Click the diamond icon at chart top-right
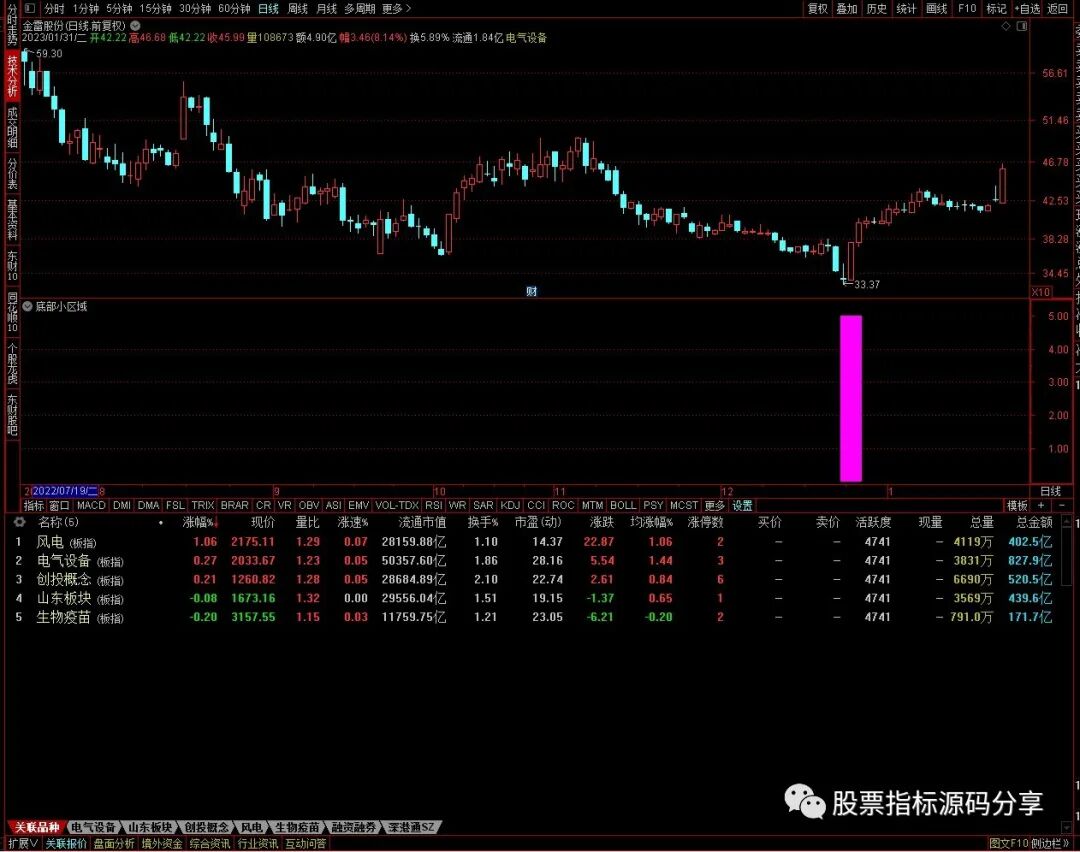 [x=1006, y=26]
